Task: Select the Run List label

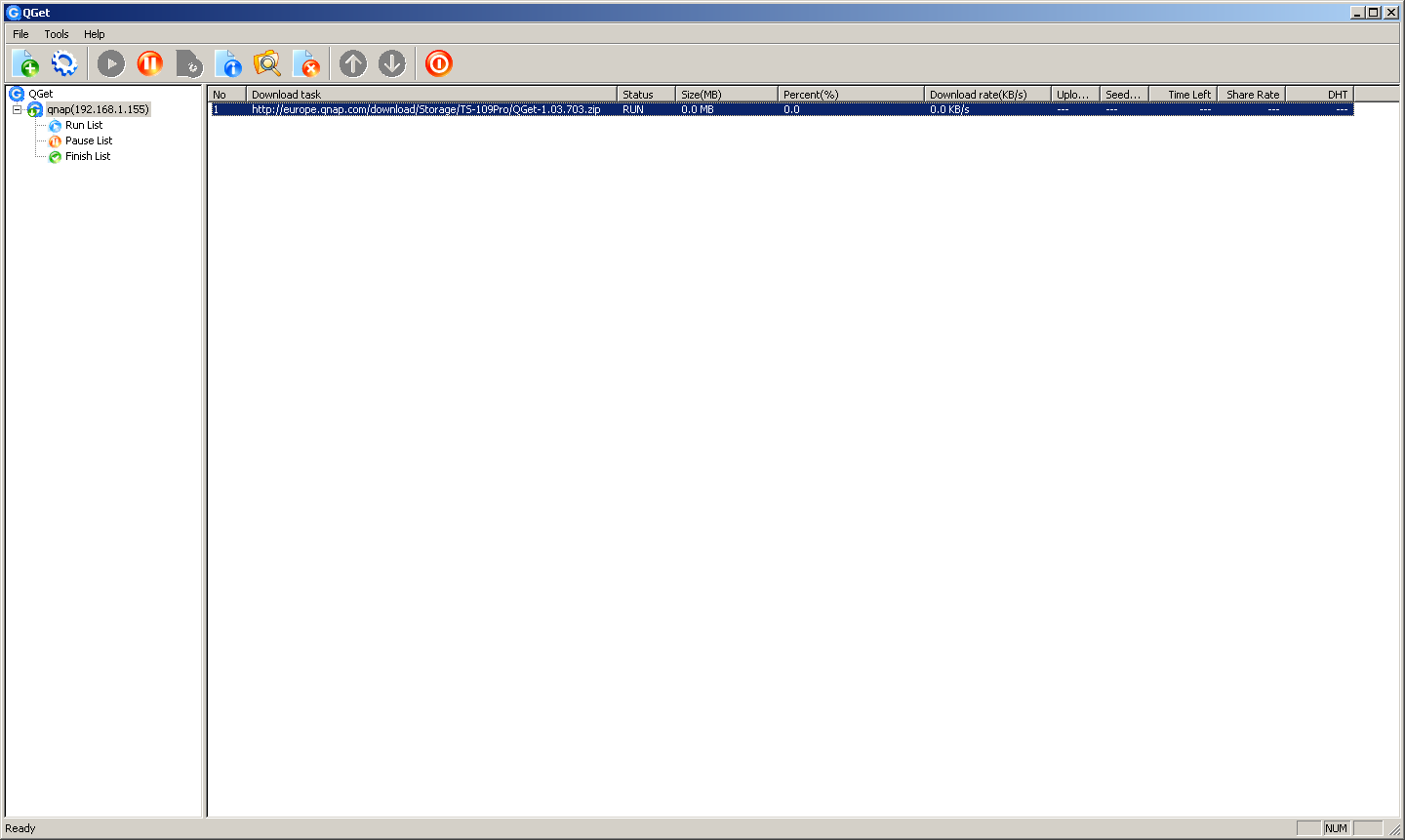Action: tap(84, 125)
